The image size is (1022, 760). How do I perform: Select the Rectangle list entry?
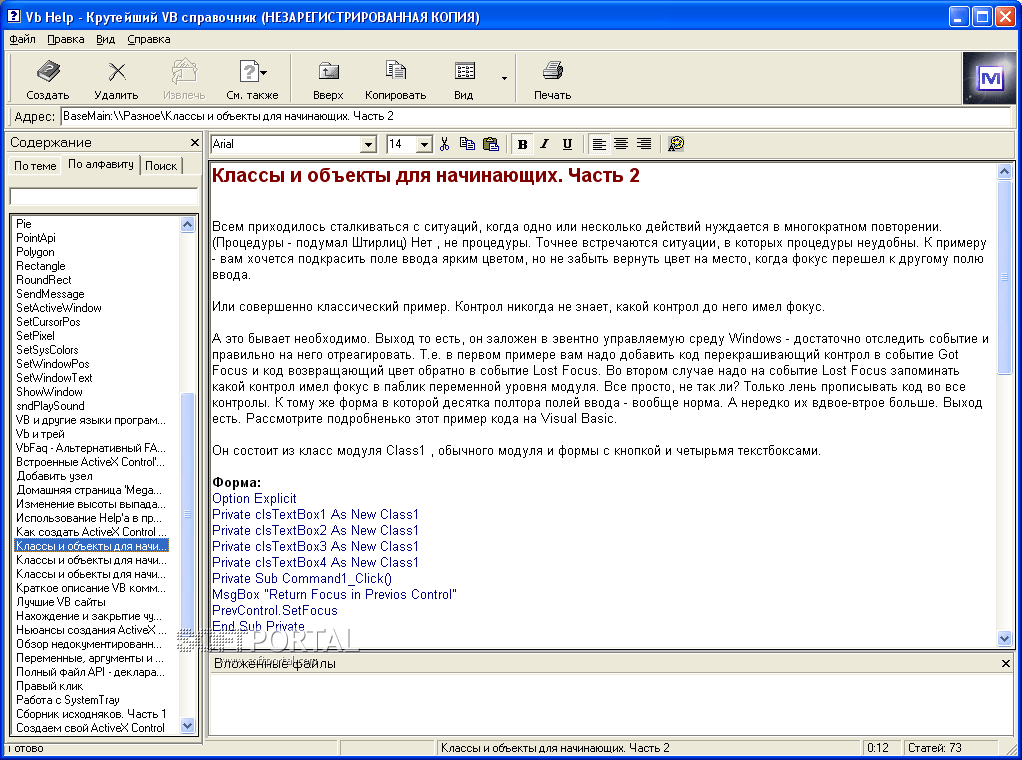pos(40,266)
